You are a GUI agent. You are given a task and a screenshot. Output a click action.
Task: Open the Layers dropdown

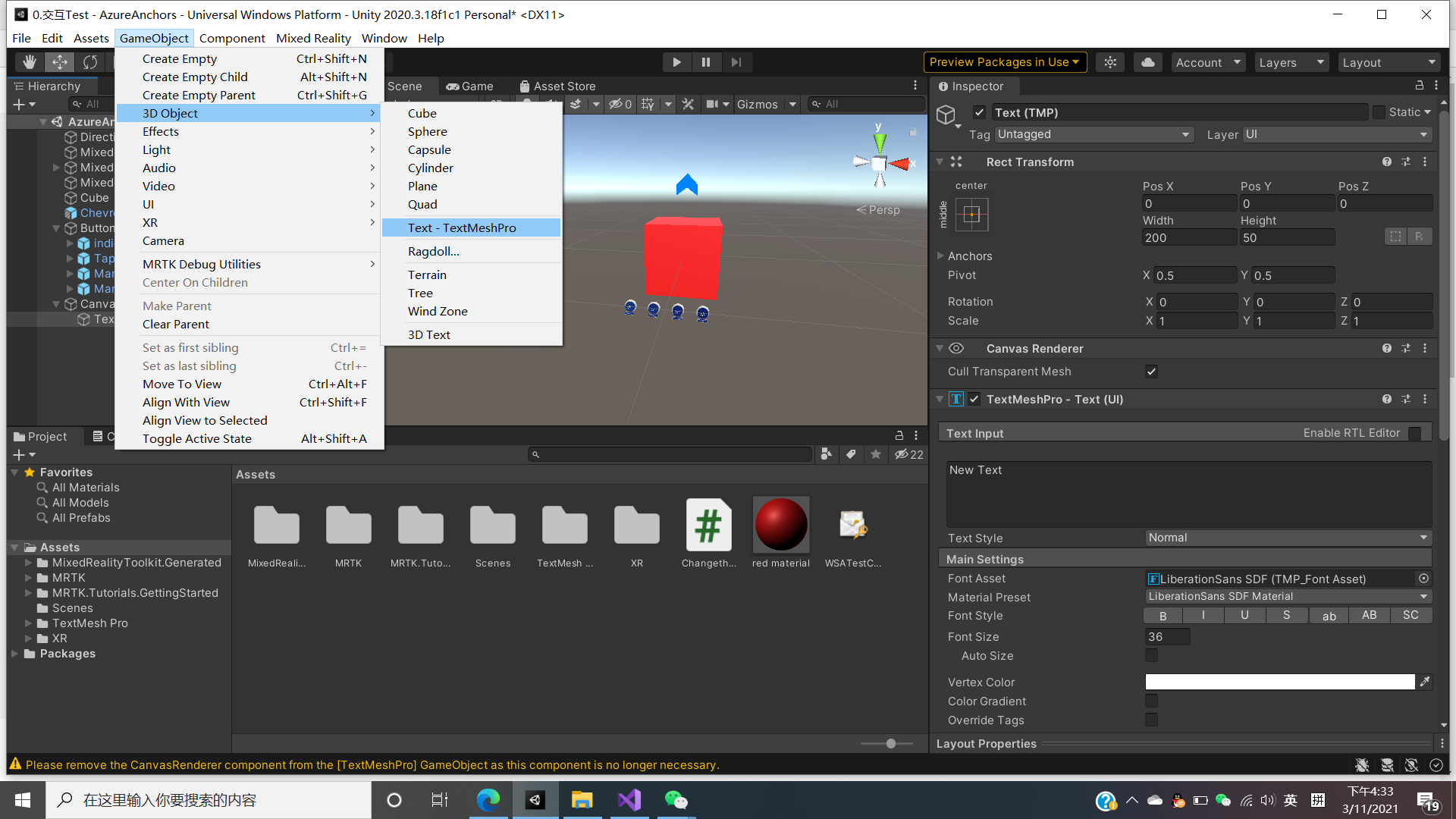point(1291,62)
